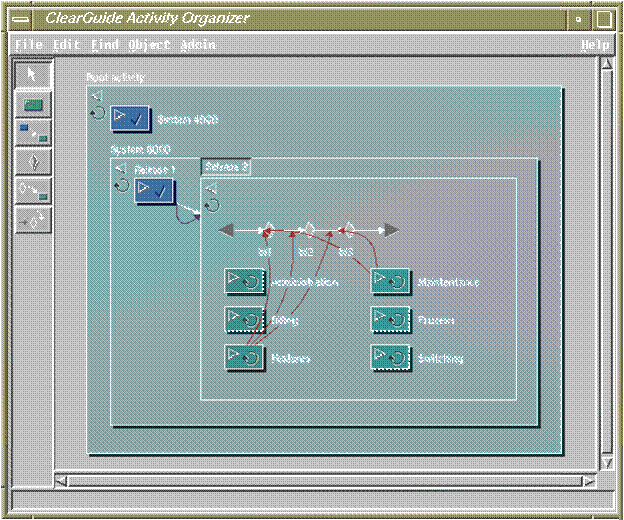This screenshot has height=520, width=624.
Task: Pick the activity-to-activity link tool
Action: point(33,133)
